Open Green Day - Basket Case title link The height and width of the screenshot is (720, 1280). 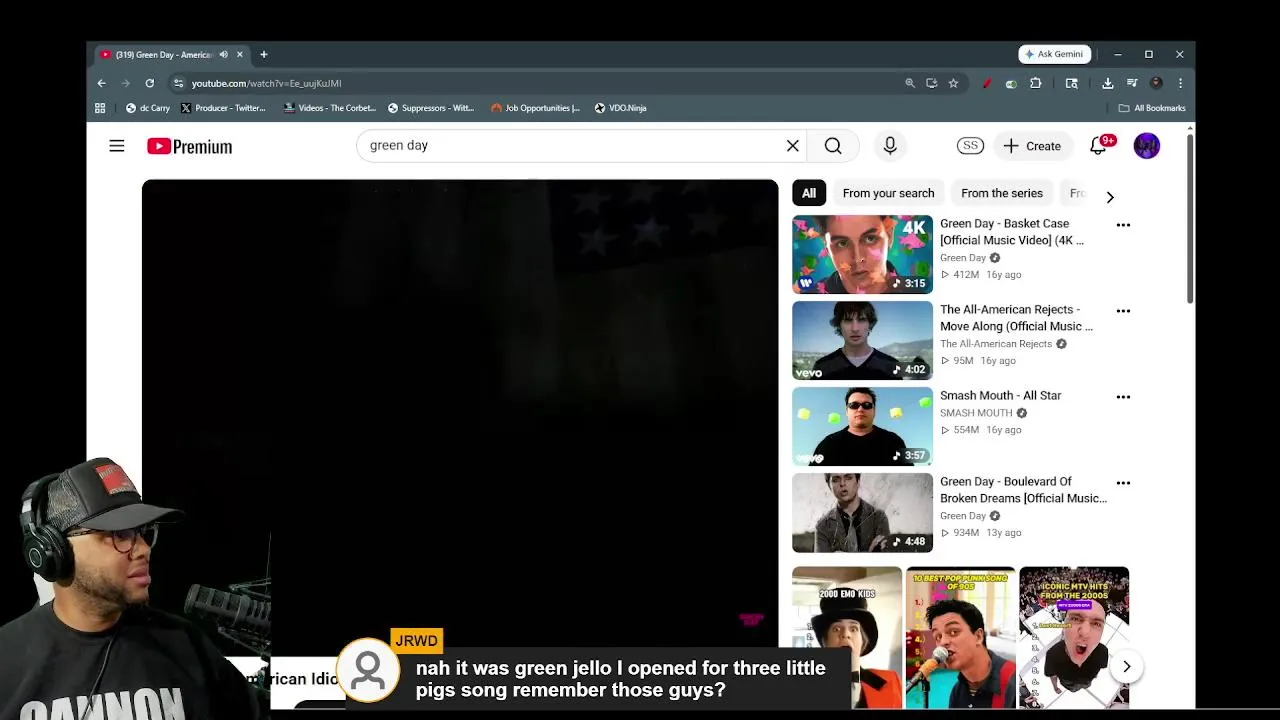[x=1011, y=232]
